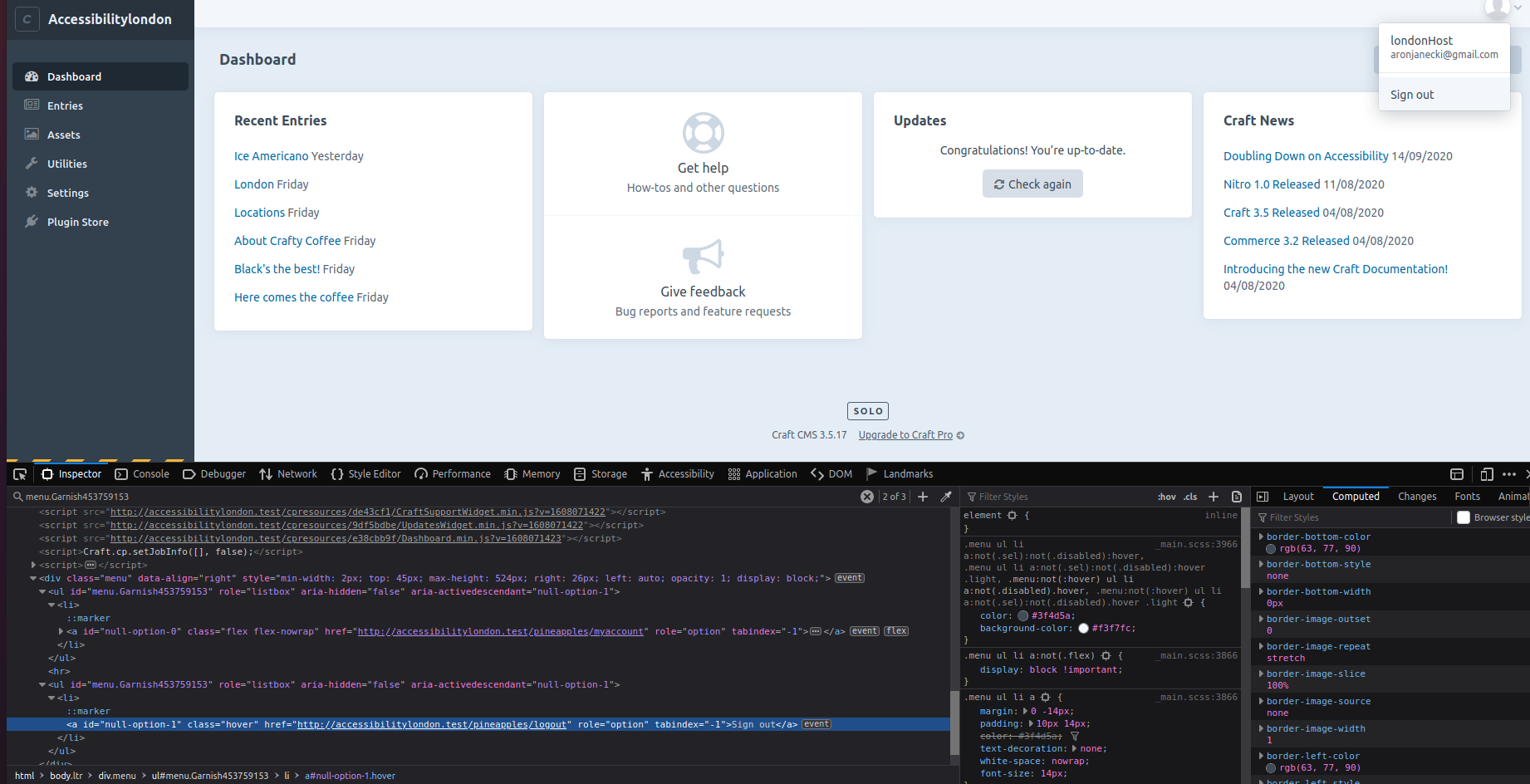1530x784 pixels.
Task: Click the add new rule plus icon
Action: point(1214,497)
